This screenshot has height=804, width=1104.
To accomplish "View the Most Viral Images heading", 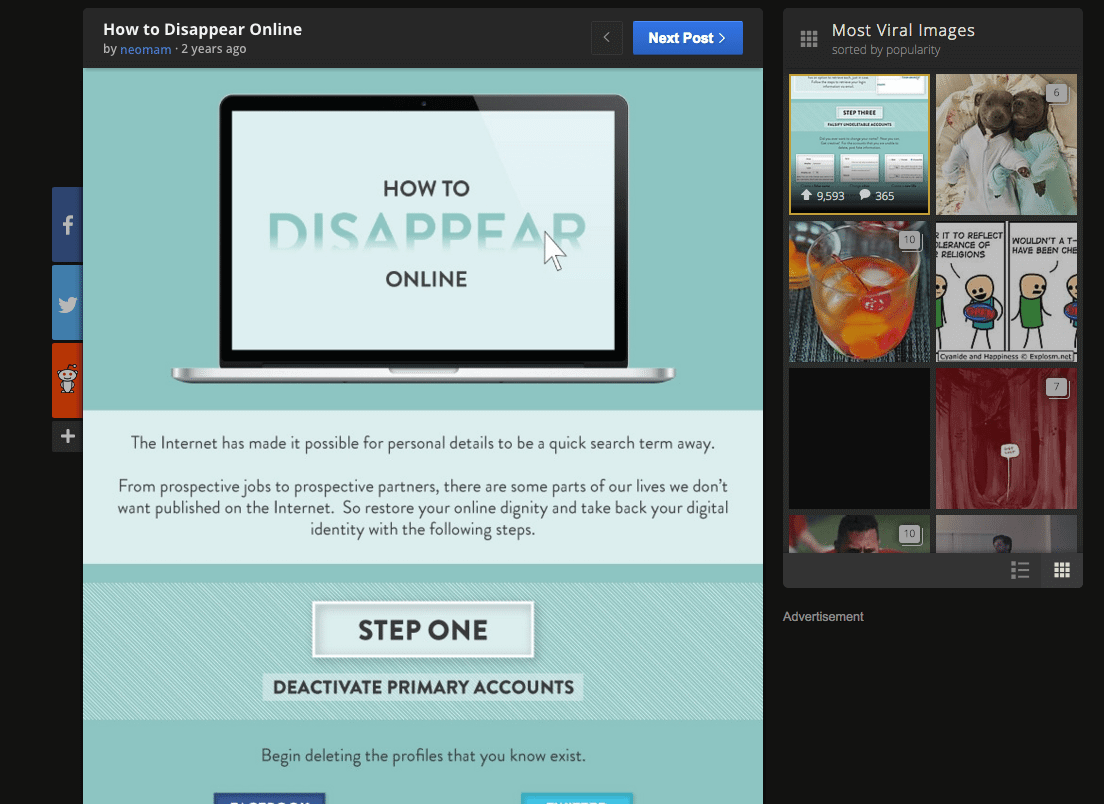I will (x=903, y=30).
